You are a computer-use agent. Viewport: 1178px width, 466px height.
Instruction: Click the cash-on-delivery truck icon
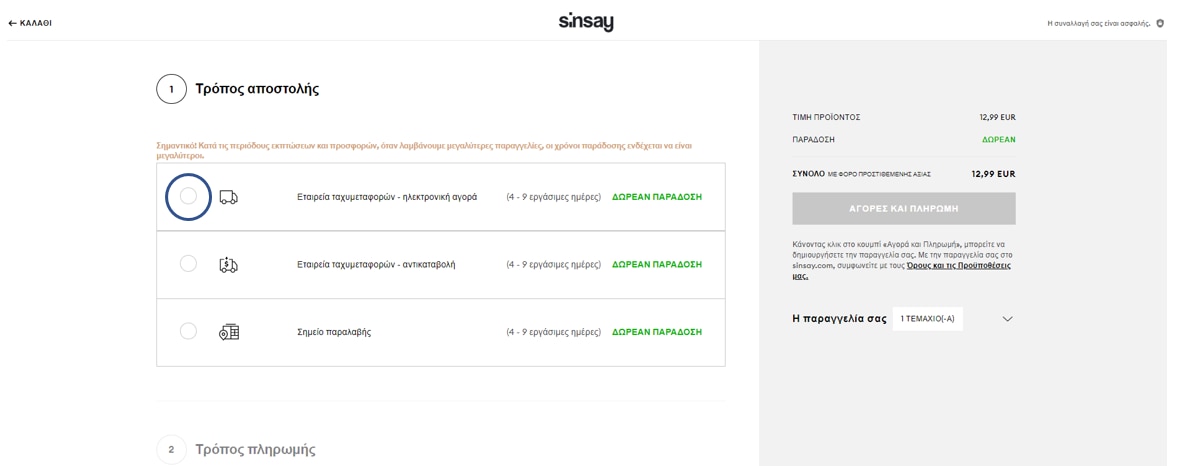coord(228,265)
